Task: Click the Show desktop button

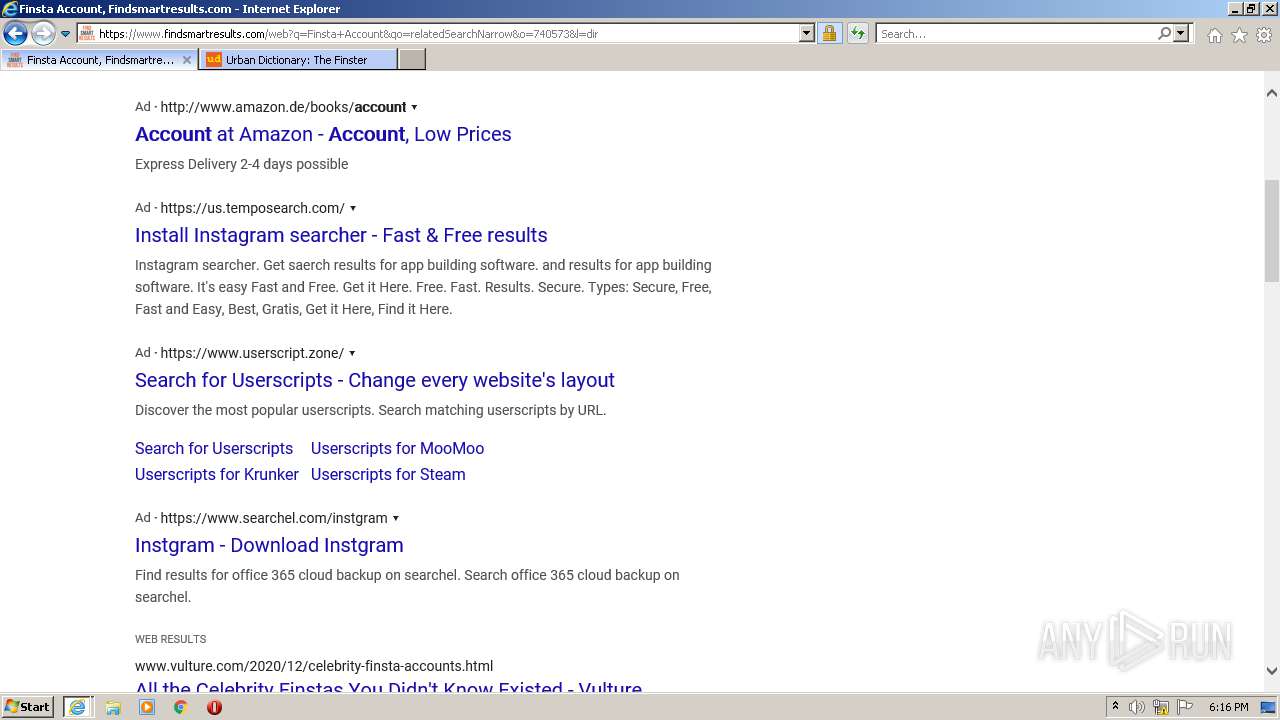Action: point(1269,707)
